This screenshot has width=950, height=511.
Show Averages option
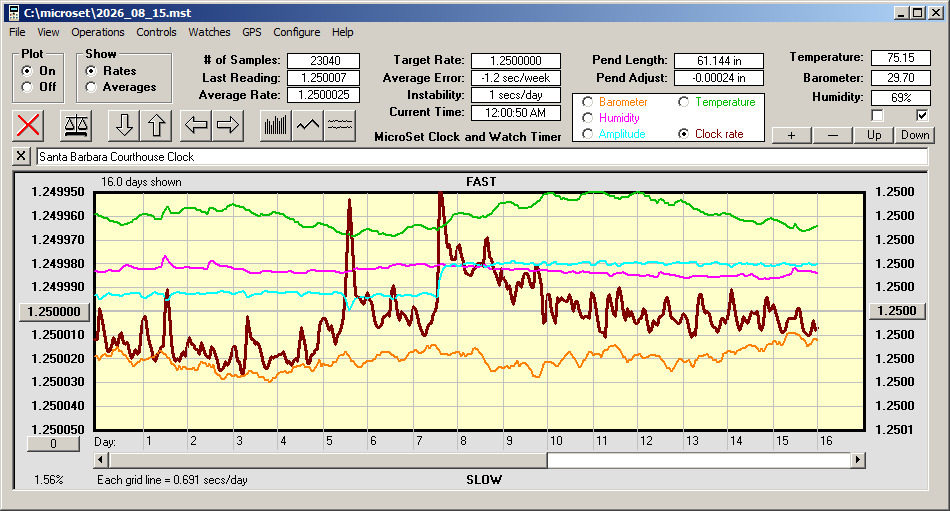[91, 87]
